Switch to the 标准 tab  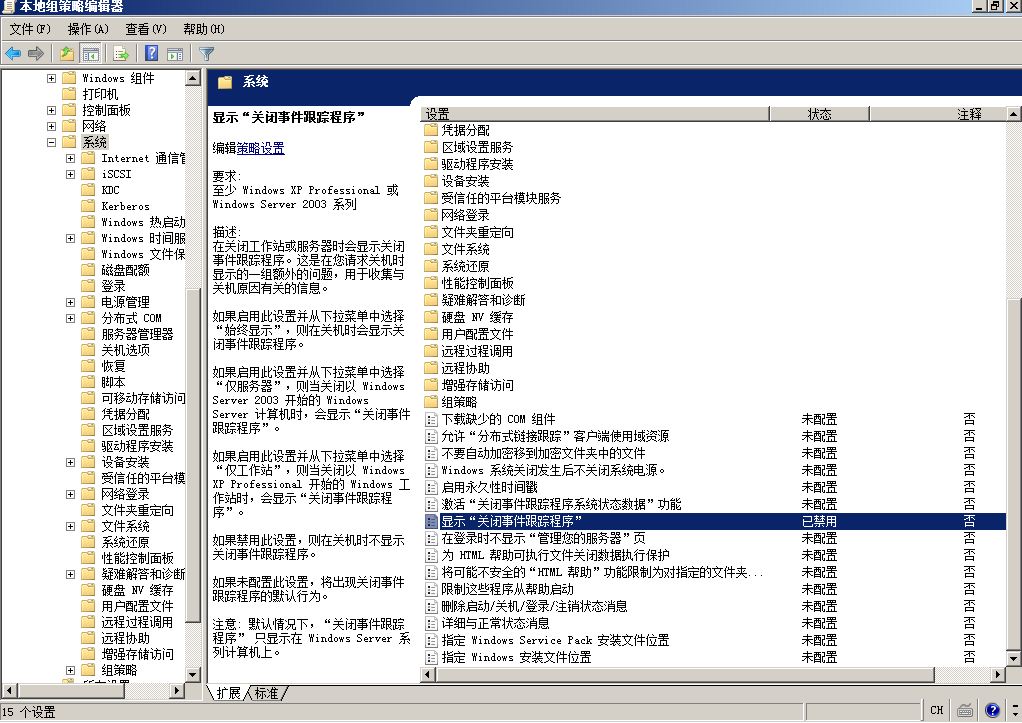266,693
